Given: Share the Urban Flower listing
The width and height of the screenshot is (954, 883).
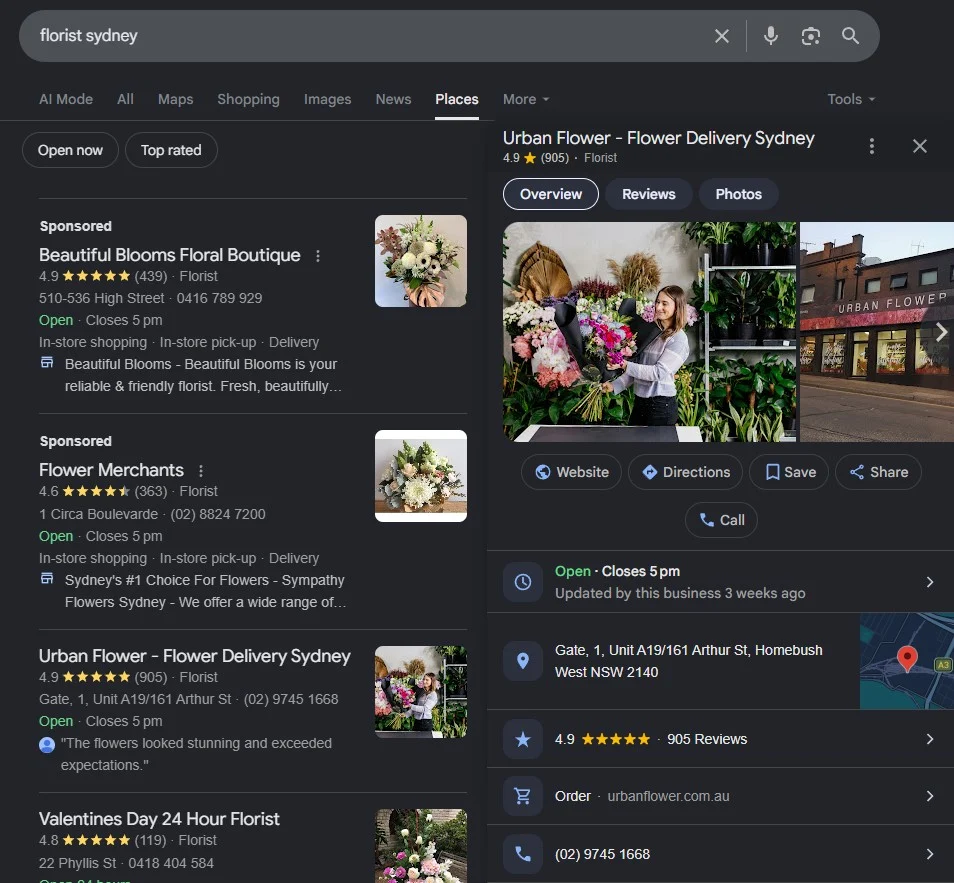Looking at the screenshot, I should point(878,472).
